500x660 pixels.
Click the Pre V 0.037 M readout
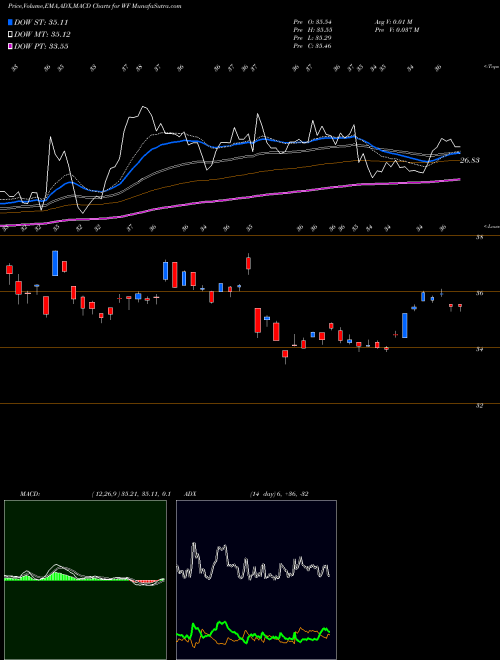point(397,30)
